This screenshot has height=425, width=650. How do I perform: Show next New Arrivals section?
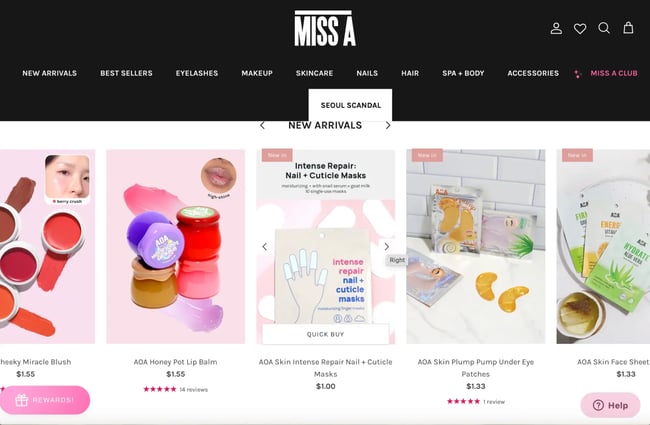[x=388, y=125]
